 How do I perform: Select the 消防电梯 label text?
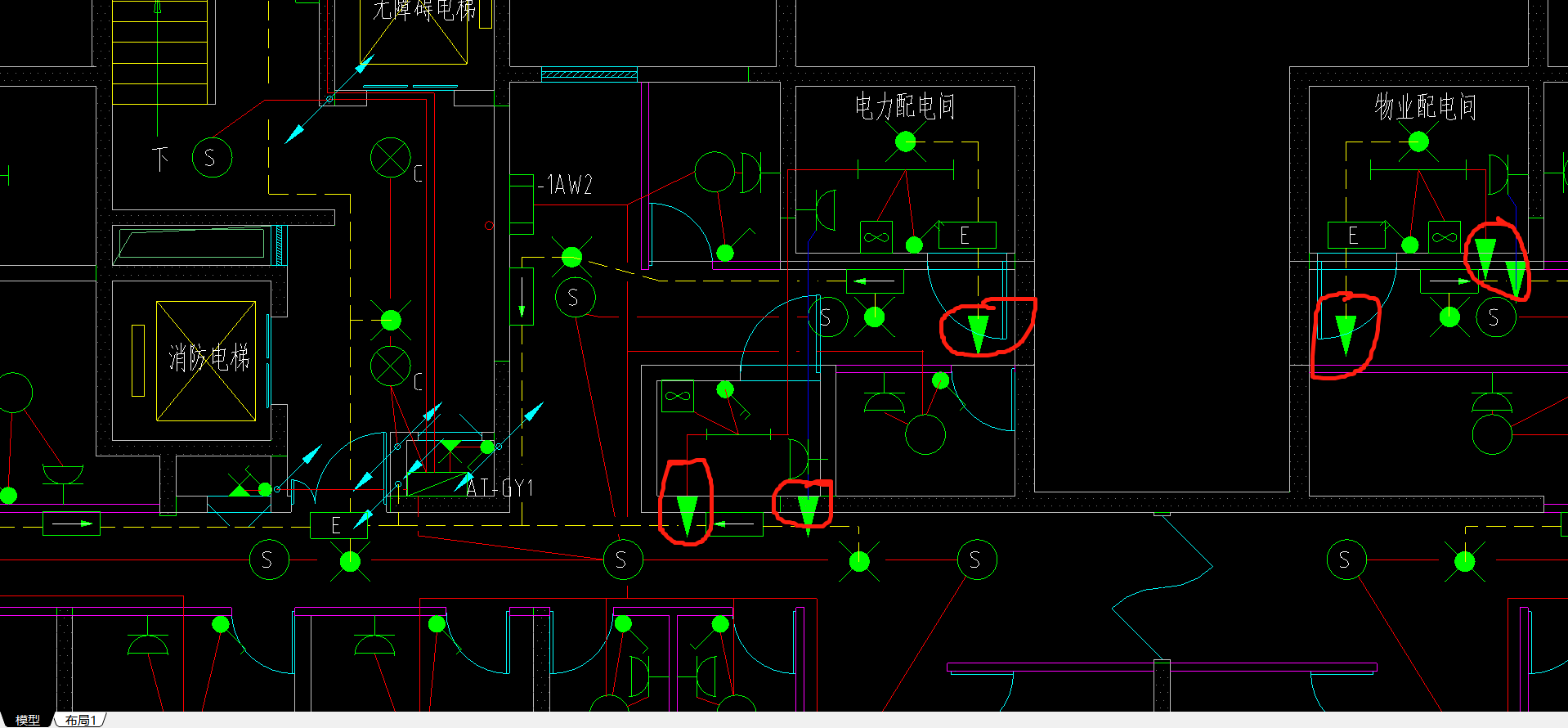tap(208, 357)
